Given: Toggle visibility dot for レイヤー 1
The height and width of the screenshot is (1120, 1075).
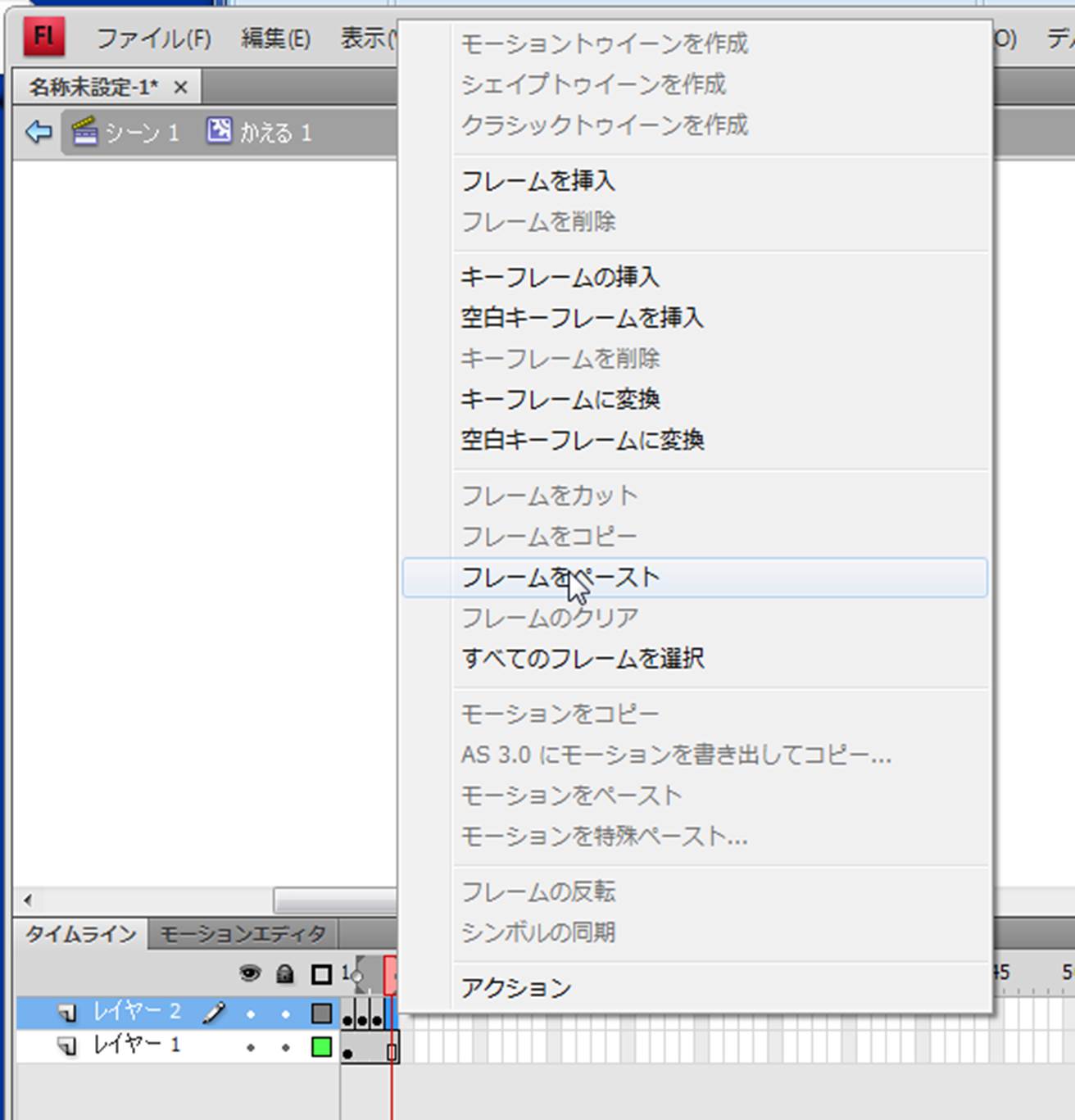Looking at the screenshot, I should coord(250,1047).
